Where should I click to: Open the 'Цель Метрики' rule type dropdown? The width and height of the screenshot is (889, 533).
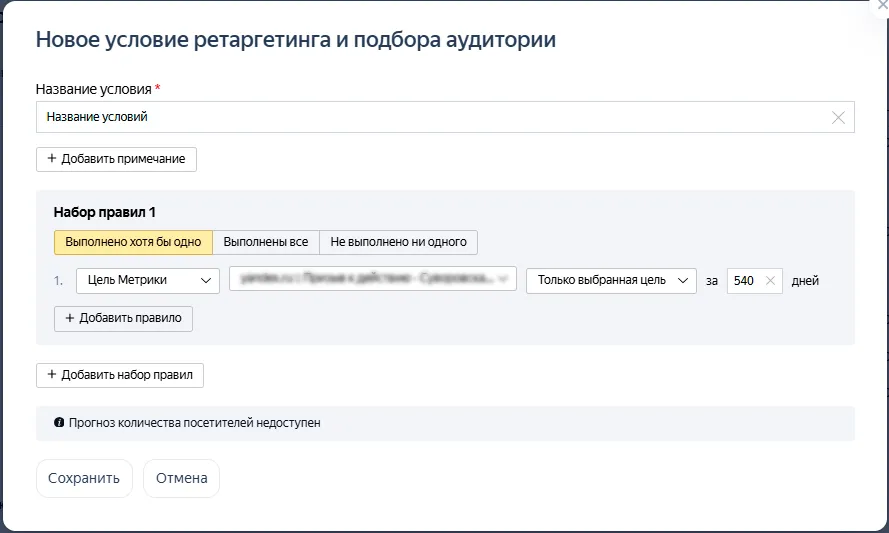click(148, 280)
